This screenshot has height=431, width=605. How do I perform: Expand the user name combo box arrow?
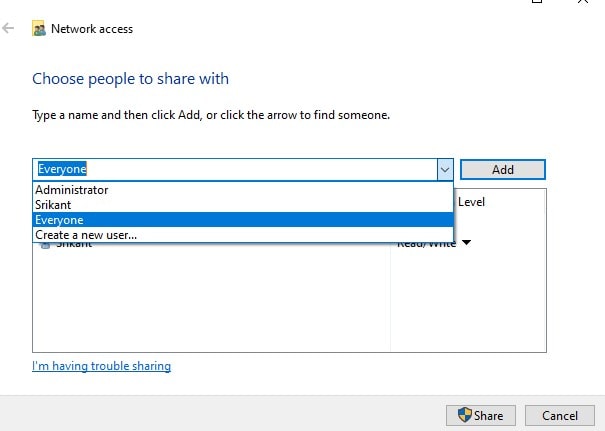(445, 169)
